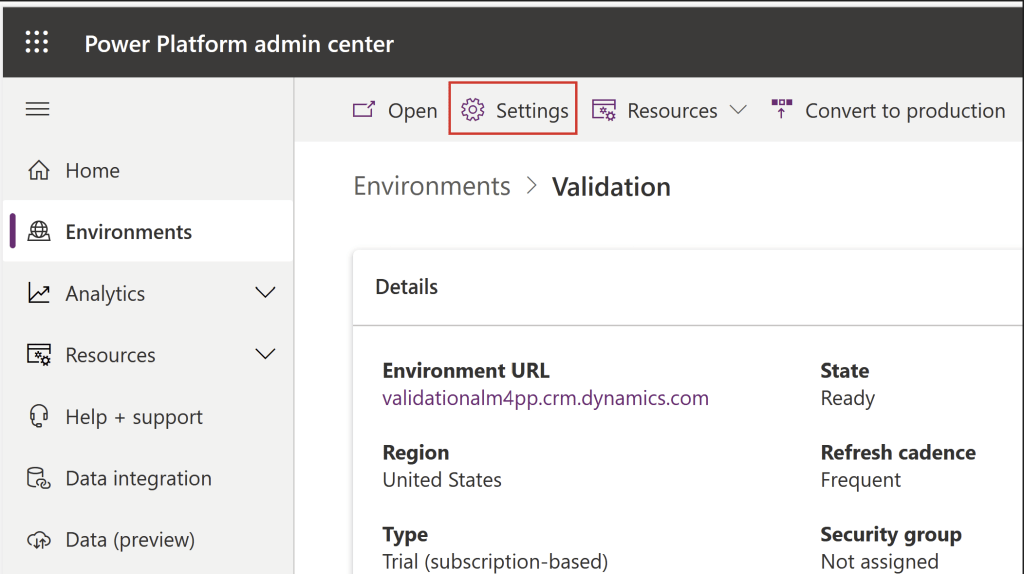Screen dimensions: 1024x574
Task: Select Environments in the sidebar
Action: [x=128, y=232]
